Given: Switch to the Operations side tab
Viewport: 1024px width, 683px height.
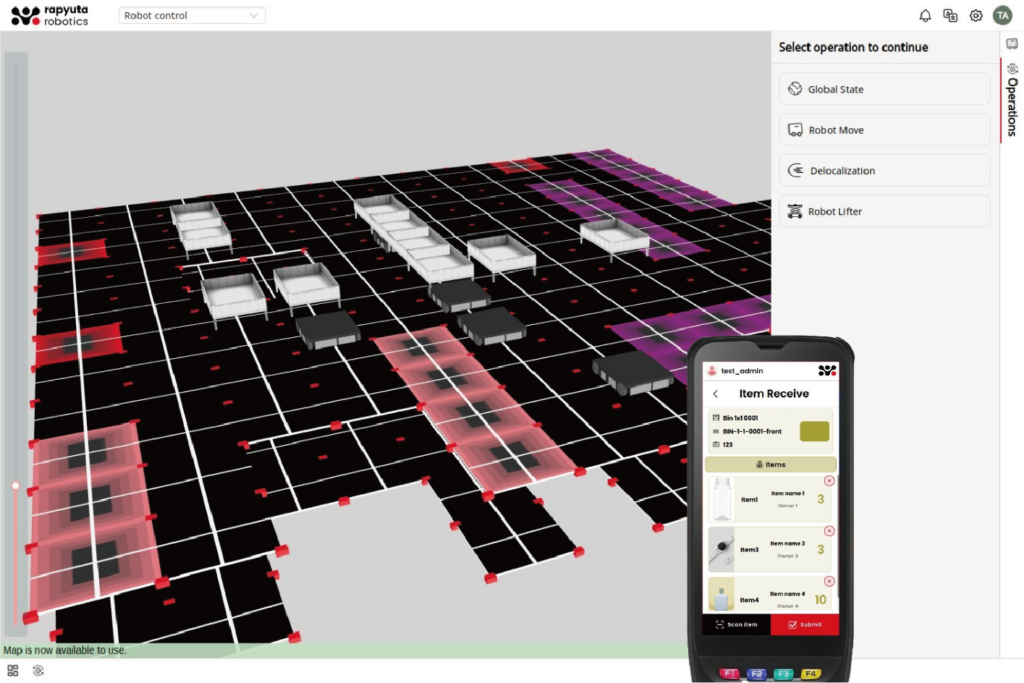Looking at the screenshot, I should (x=1012, y=101).
